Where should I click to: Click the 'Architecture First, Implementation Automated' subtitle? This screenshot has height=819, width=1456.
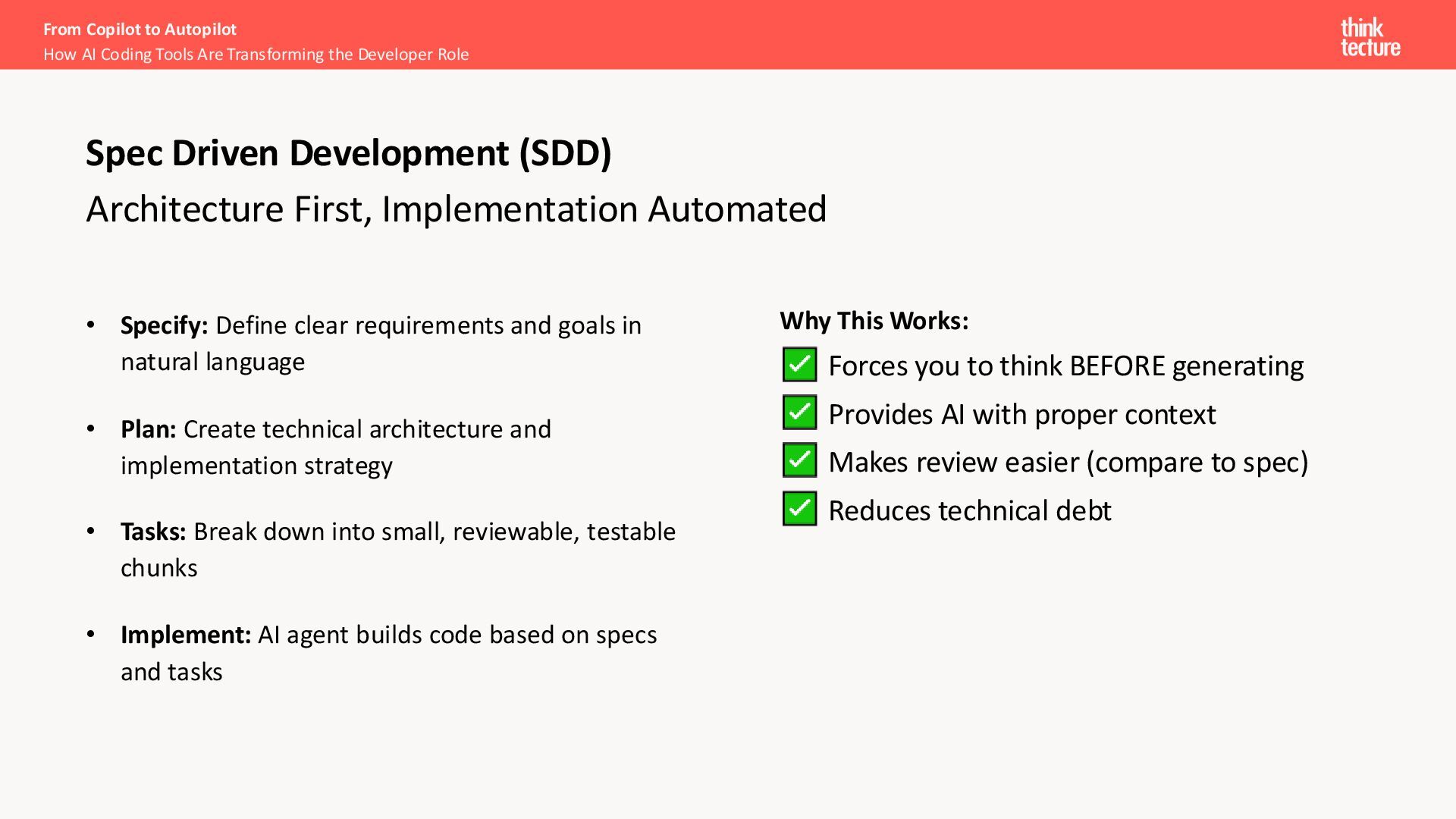(456, 209)
